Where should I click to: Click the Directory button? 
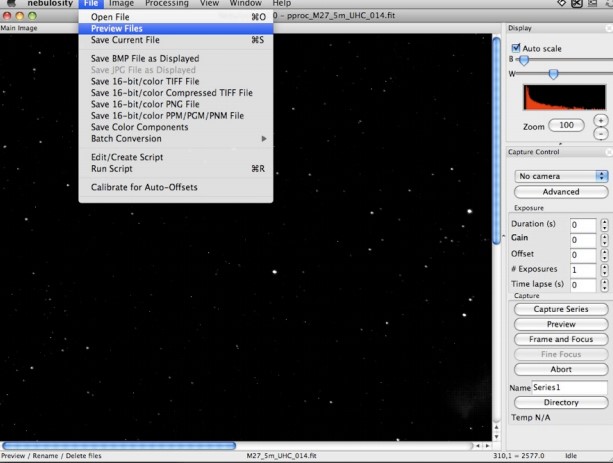tap(560, 403)
